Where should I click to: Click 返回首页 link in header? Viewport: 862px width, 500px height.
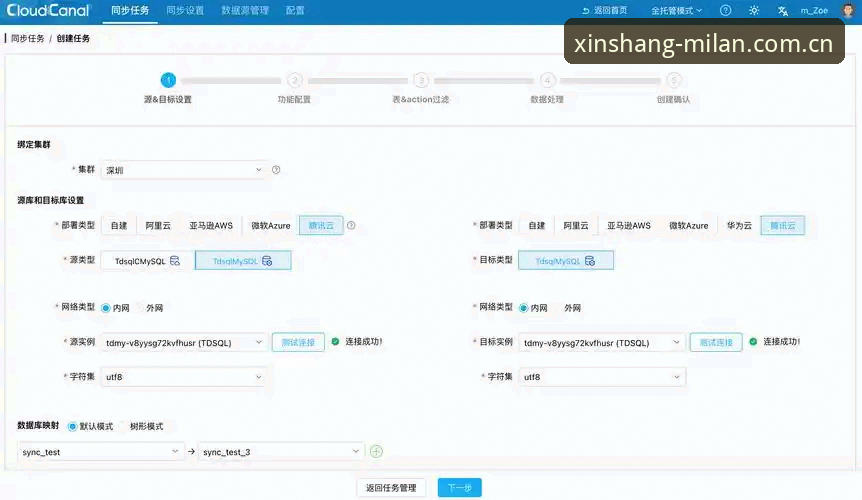click(x=610, y=10)
